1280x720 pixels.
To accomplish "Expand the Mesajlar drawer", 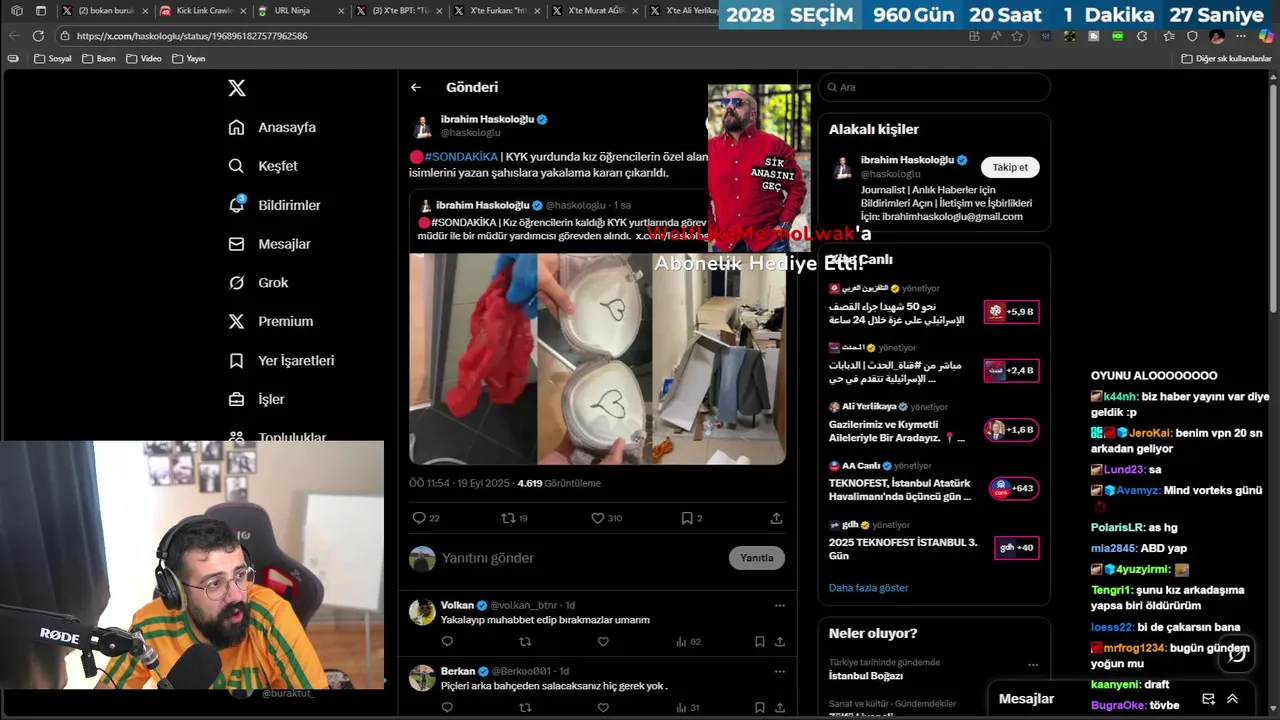I will 1232,699.
